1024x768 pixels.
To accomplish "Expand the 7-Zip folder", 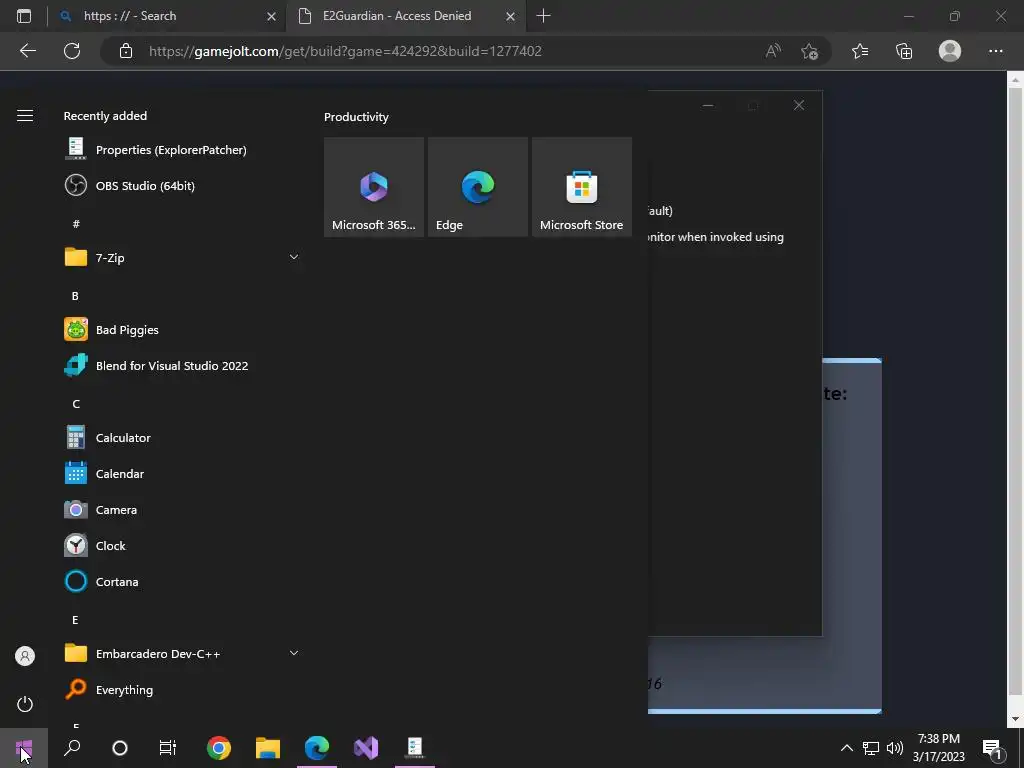I will (x=181, y=257).
